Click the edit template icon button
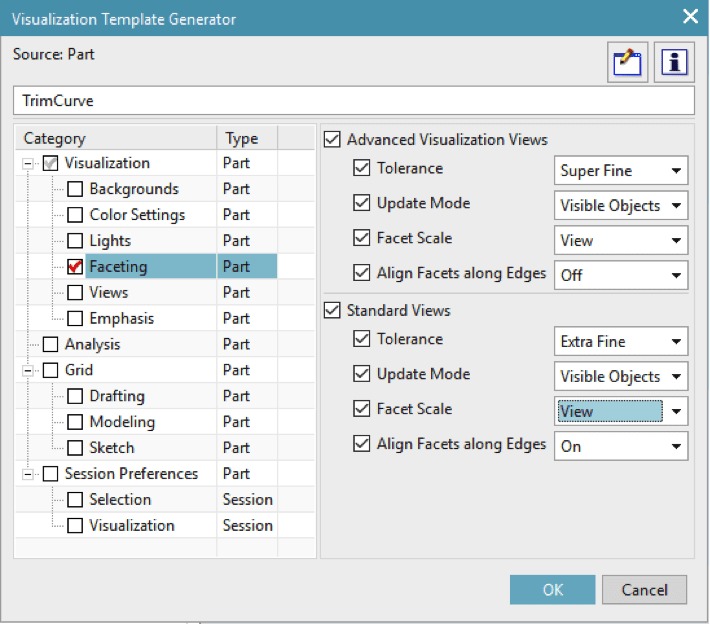 click(627, 62)
